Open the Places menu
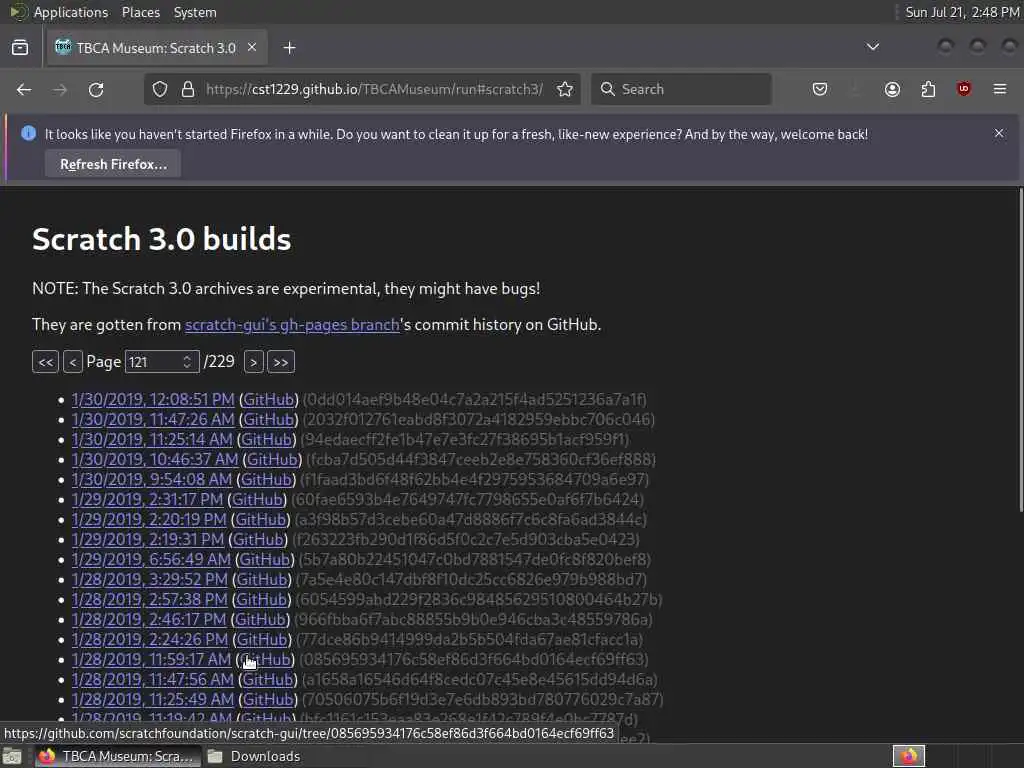The height and width of the screenshot is (768, 1024). point(140,12)
